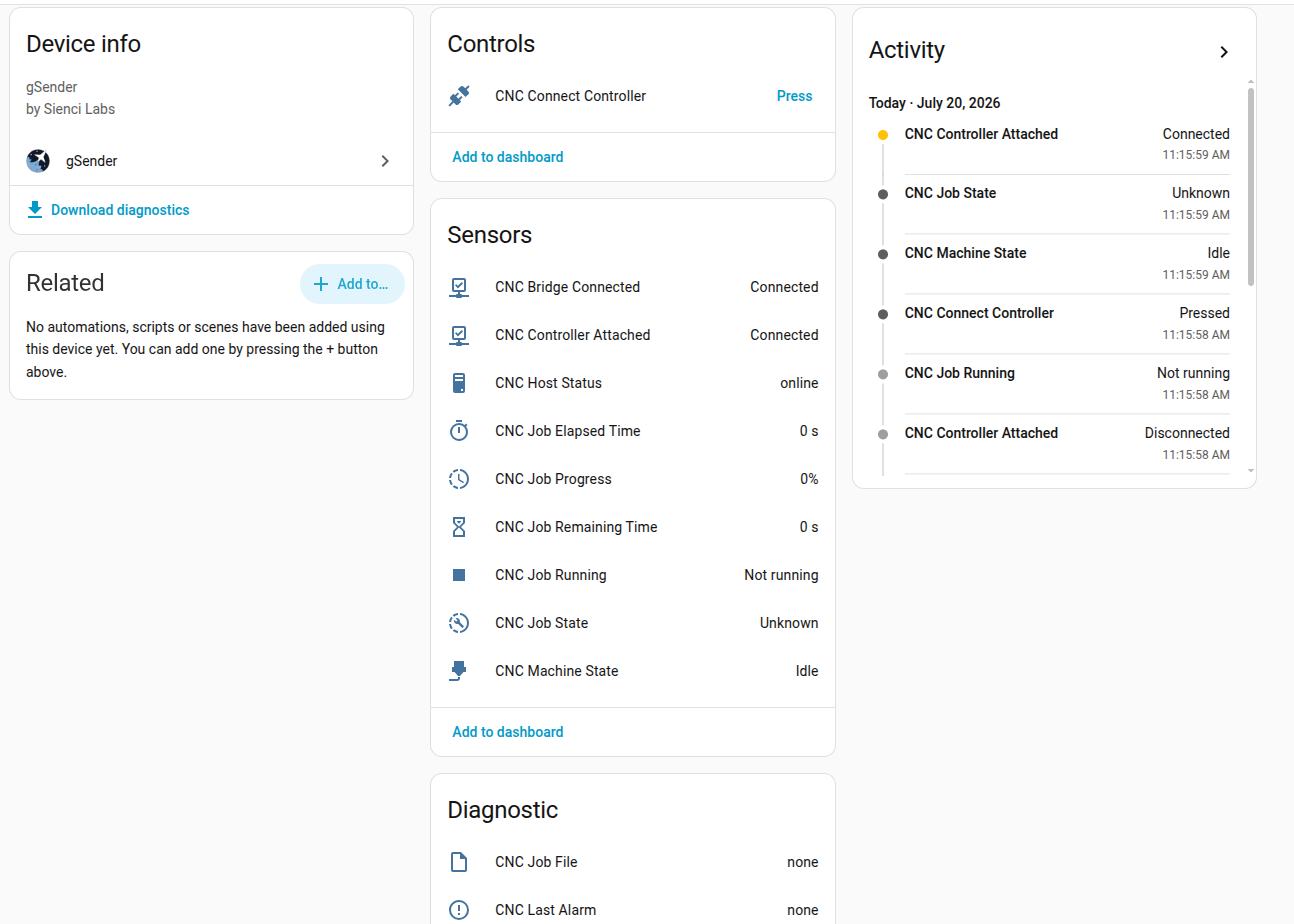Open the gSender integration entry
1294x924 pixels.
coord(211,161)
